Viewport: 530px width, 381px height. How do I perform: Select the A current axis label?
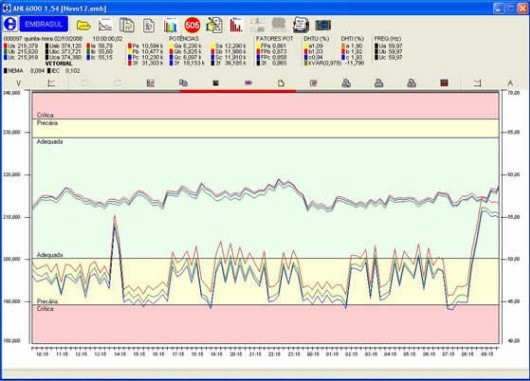(x=510, y=83)
